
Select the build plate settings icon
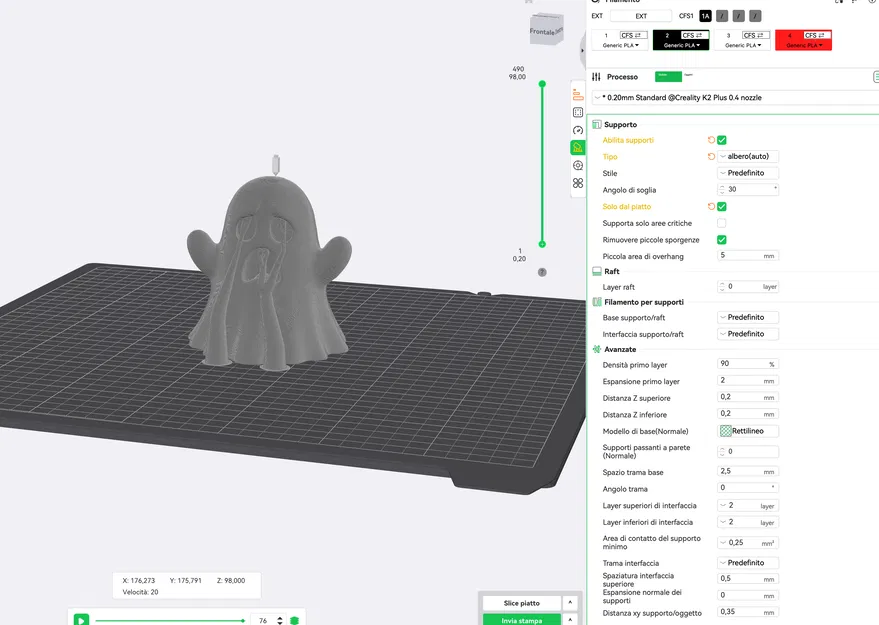(577, 112)
